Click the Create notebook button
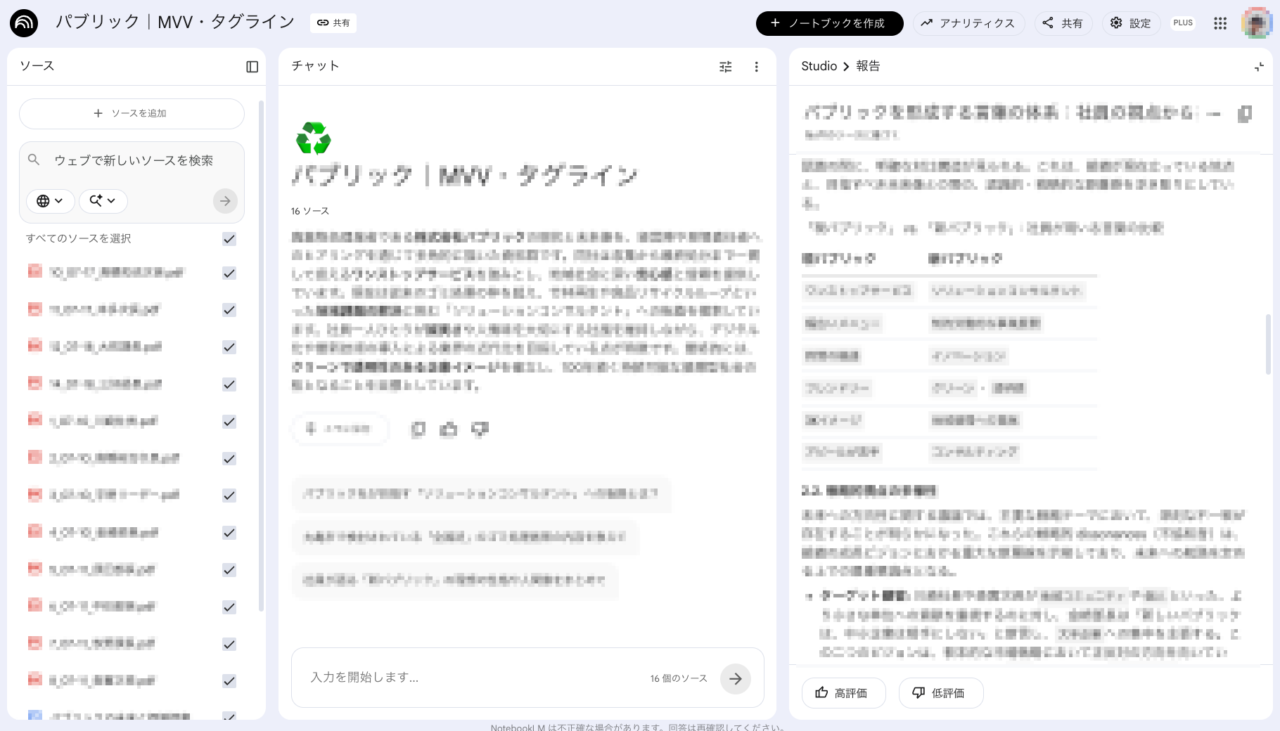The width and height of the screenshot is (1280, 731). [x=829, y=23]
